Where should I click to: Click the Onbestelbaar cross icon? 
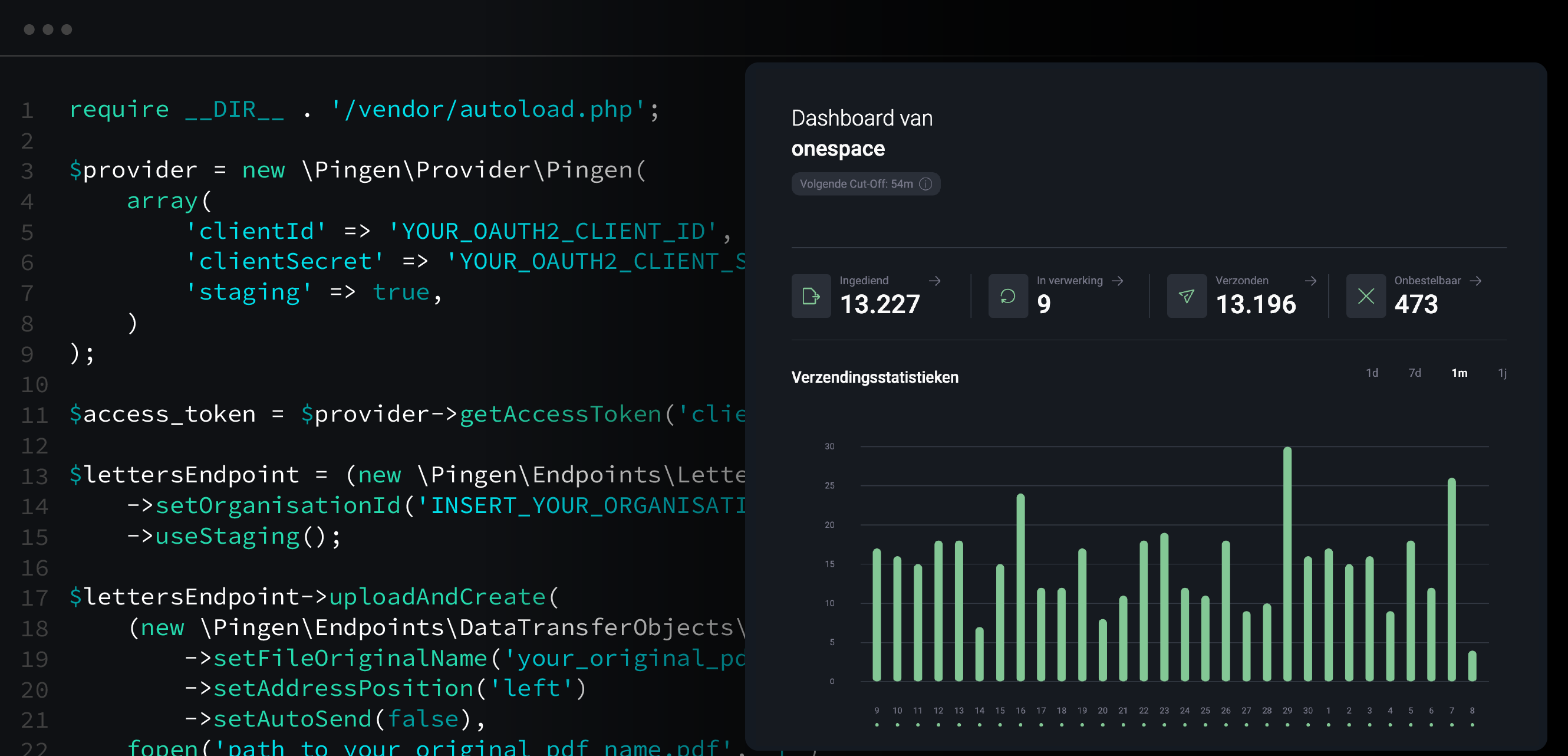click(1365, 297)
